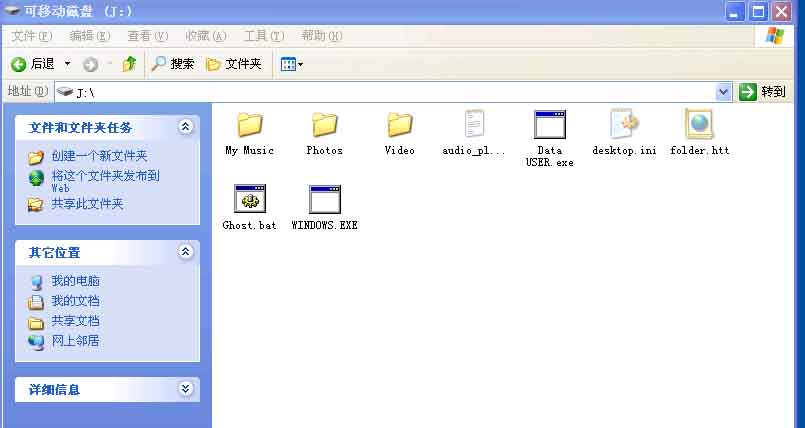Click 共享此文件夹 link
This screenshot has width=805, height=428.
87,204
